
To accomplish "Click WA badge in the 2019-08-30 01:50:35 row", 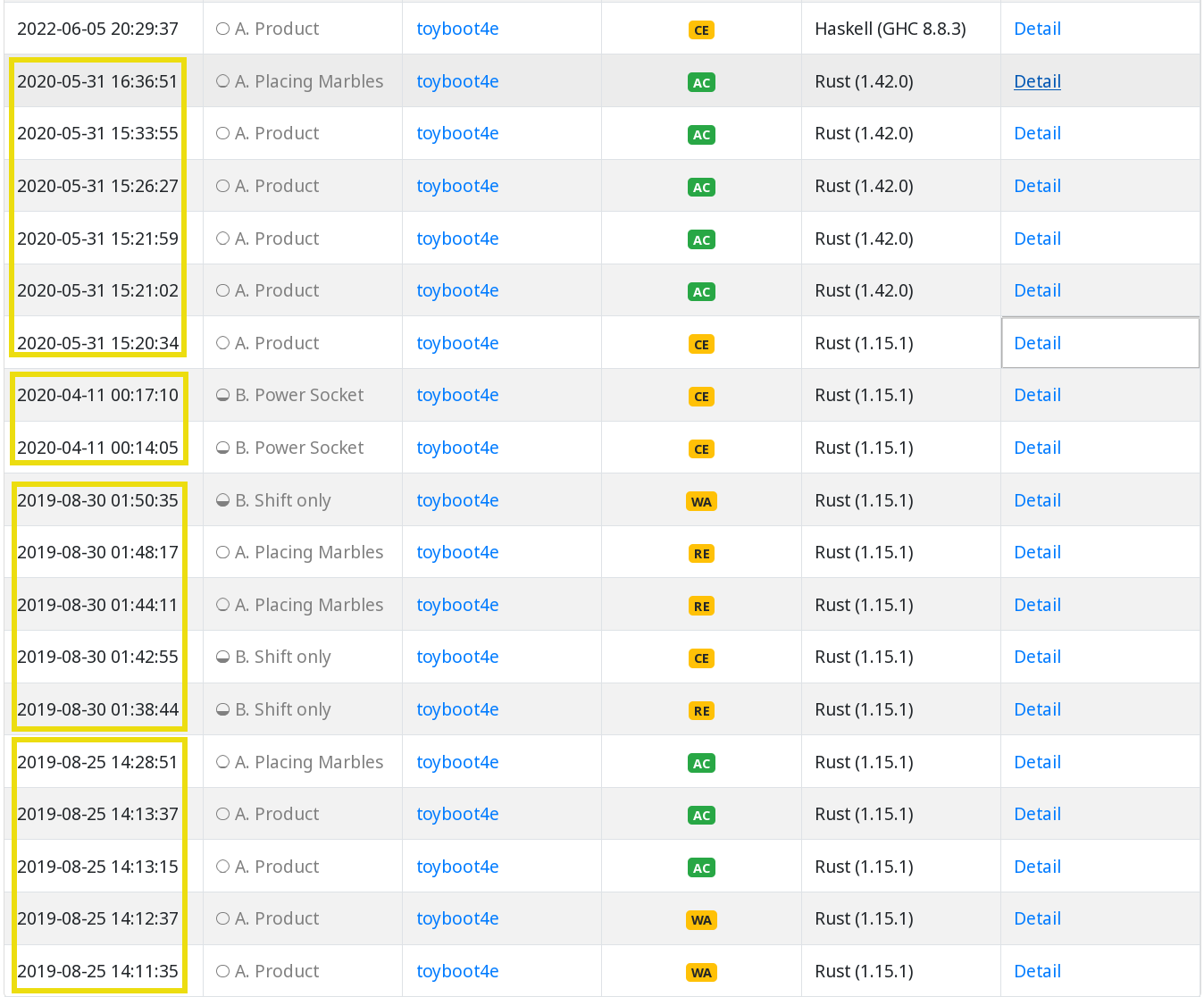I will (x=701, y=501).
